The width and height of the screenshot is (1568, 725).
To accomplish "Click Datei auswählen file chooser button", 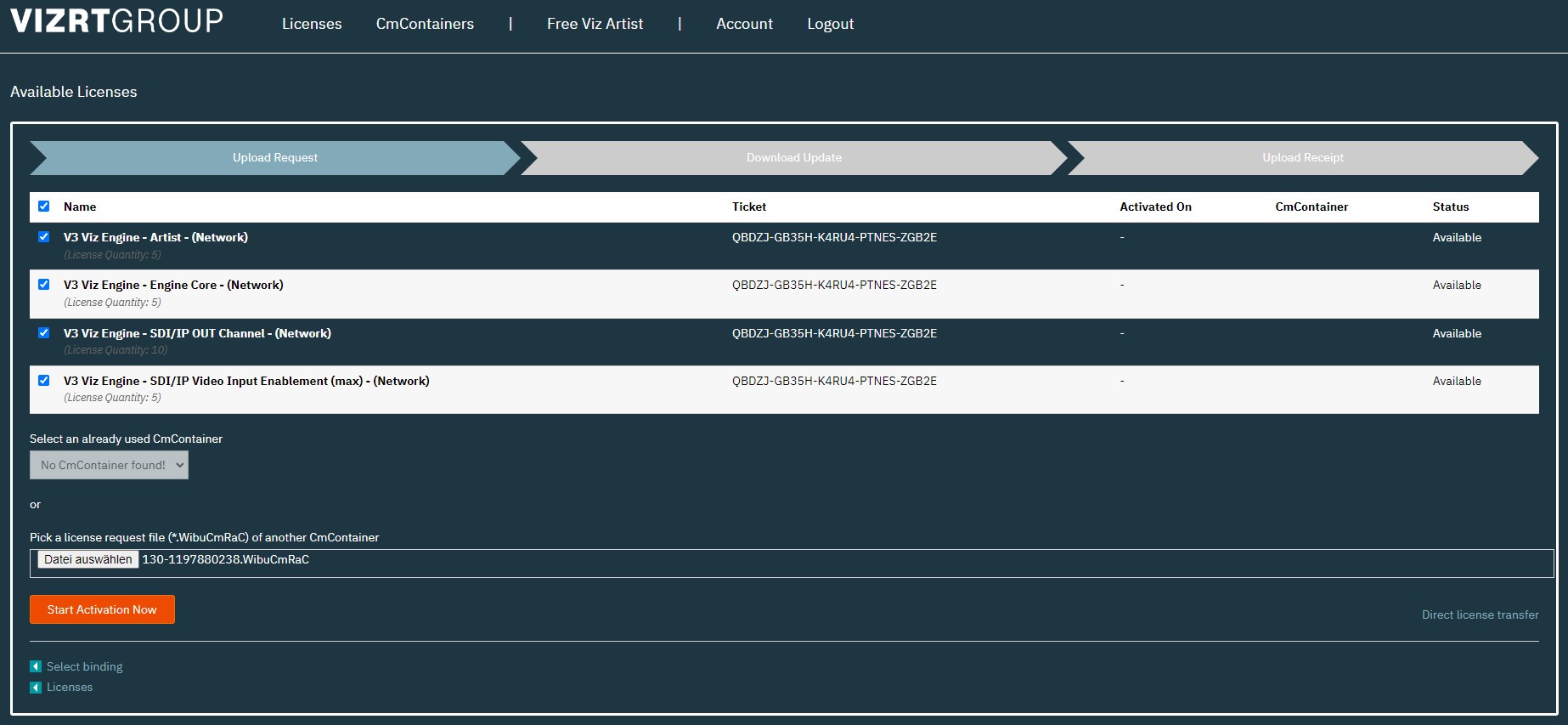I will click(x=88, y=559).
